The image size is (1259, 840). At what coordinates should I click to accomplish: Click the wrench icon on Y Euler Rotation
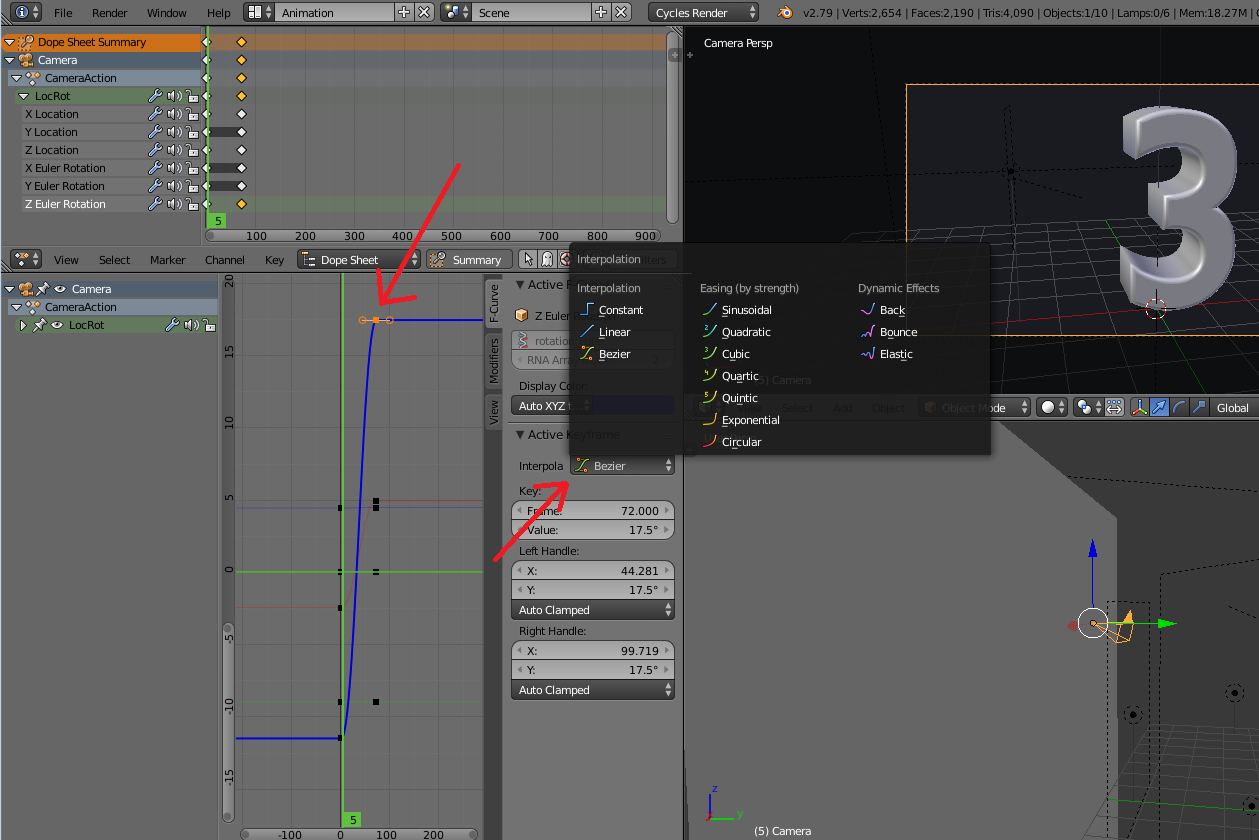[155, 186]
